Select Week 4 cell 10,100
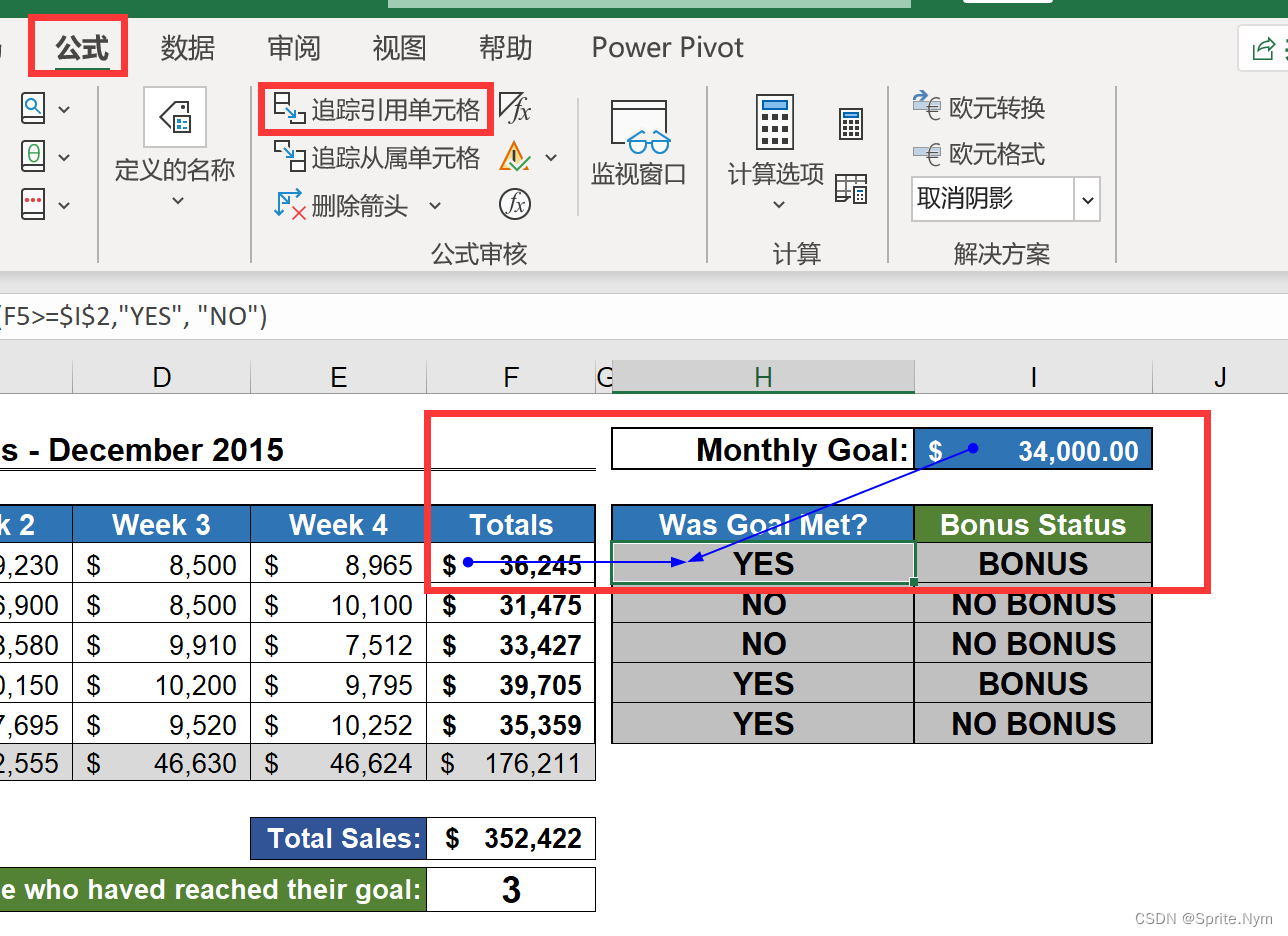 339,605
